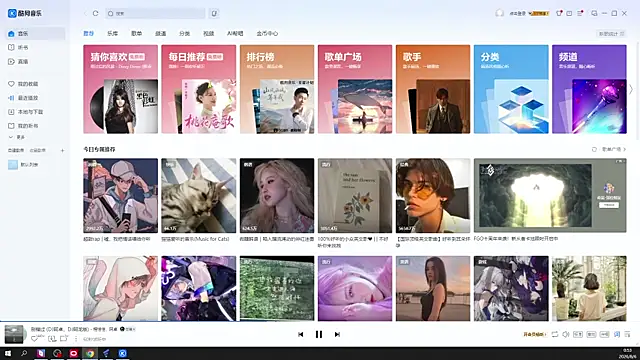640x360 pixels.
Task: Toggle the loop playback mode
Action: coord(555,334)
